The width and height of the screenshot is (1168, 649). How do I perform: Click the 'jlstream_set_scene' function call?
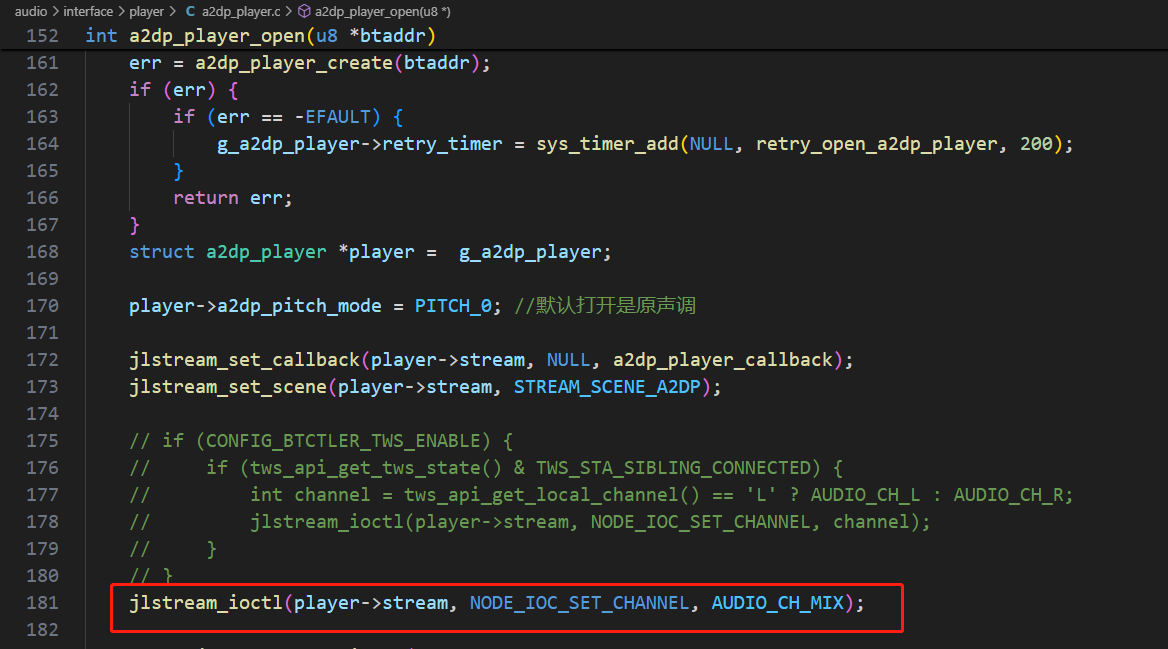[228, 387]
